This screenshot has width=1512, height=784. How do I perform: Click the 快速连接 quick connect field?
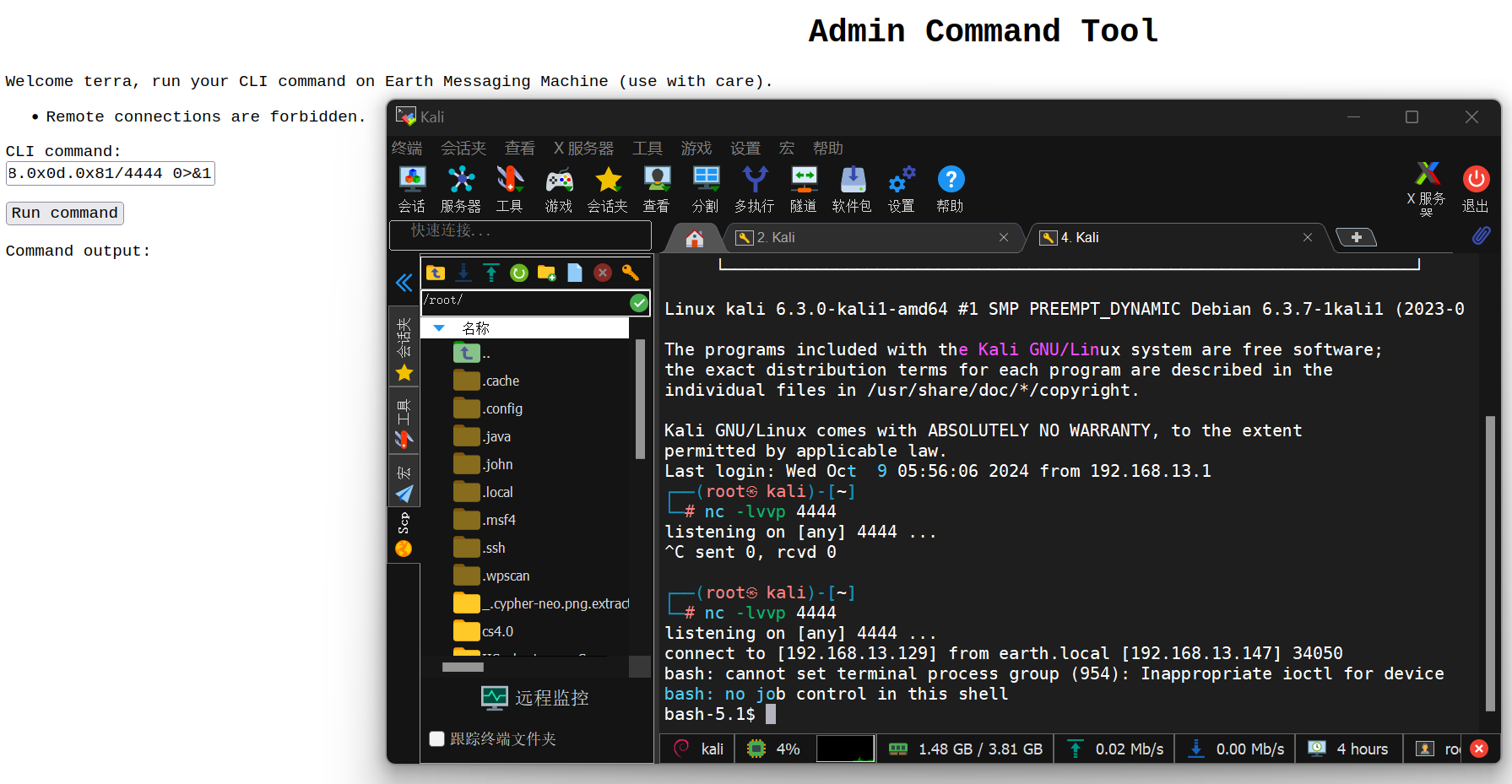point(520,235)
